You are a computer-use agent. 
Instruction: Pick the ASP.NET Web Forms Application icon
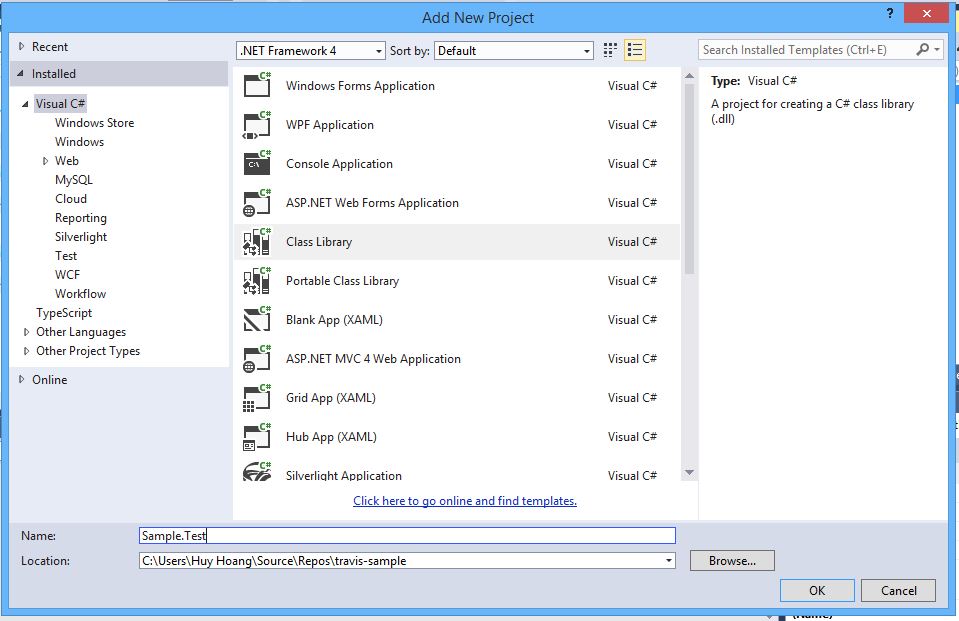257,203
